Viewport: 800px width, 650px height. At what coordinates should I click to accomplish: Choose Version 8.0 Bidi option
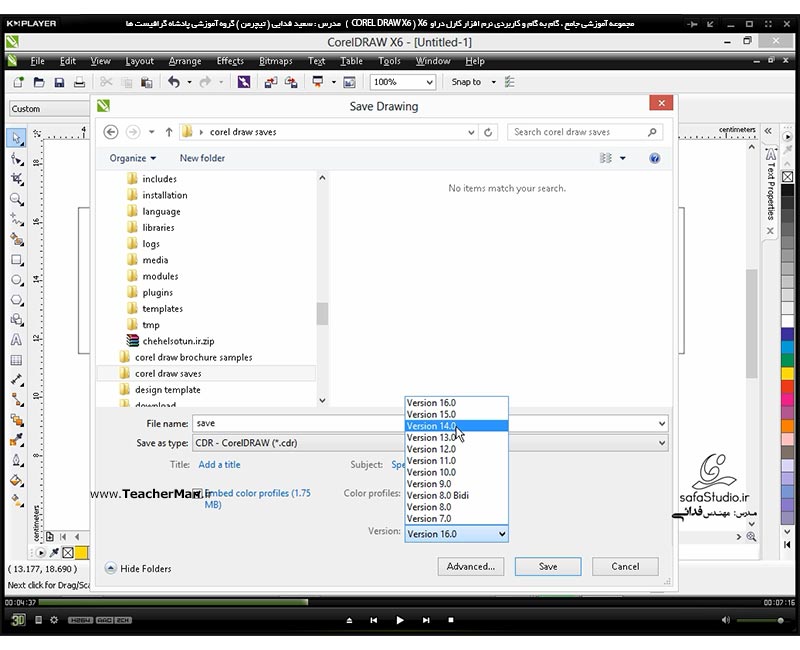(457, 495)
